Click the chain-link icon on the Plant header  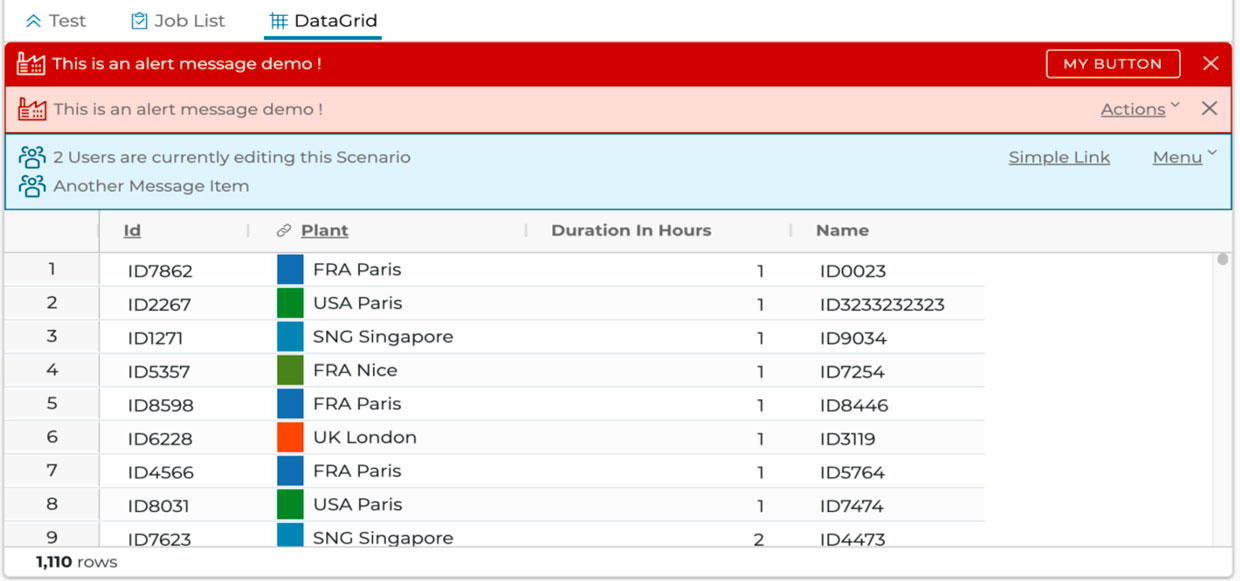(282, 229)
